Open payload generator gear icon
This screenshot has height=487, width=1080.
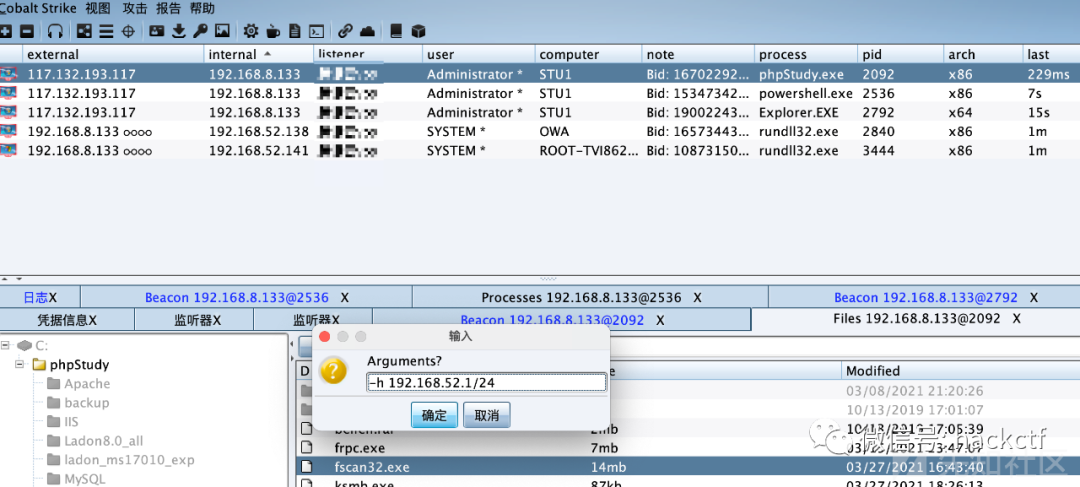(x=251, y=31)
